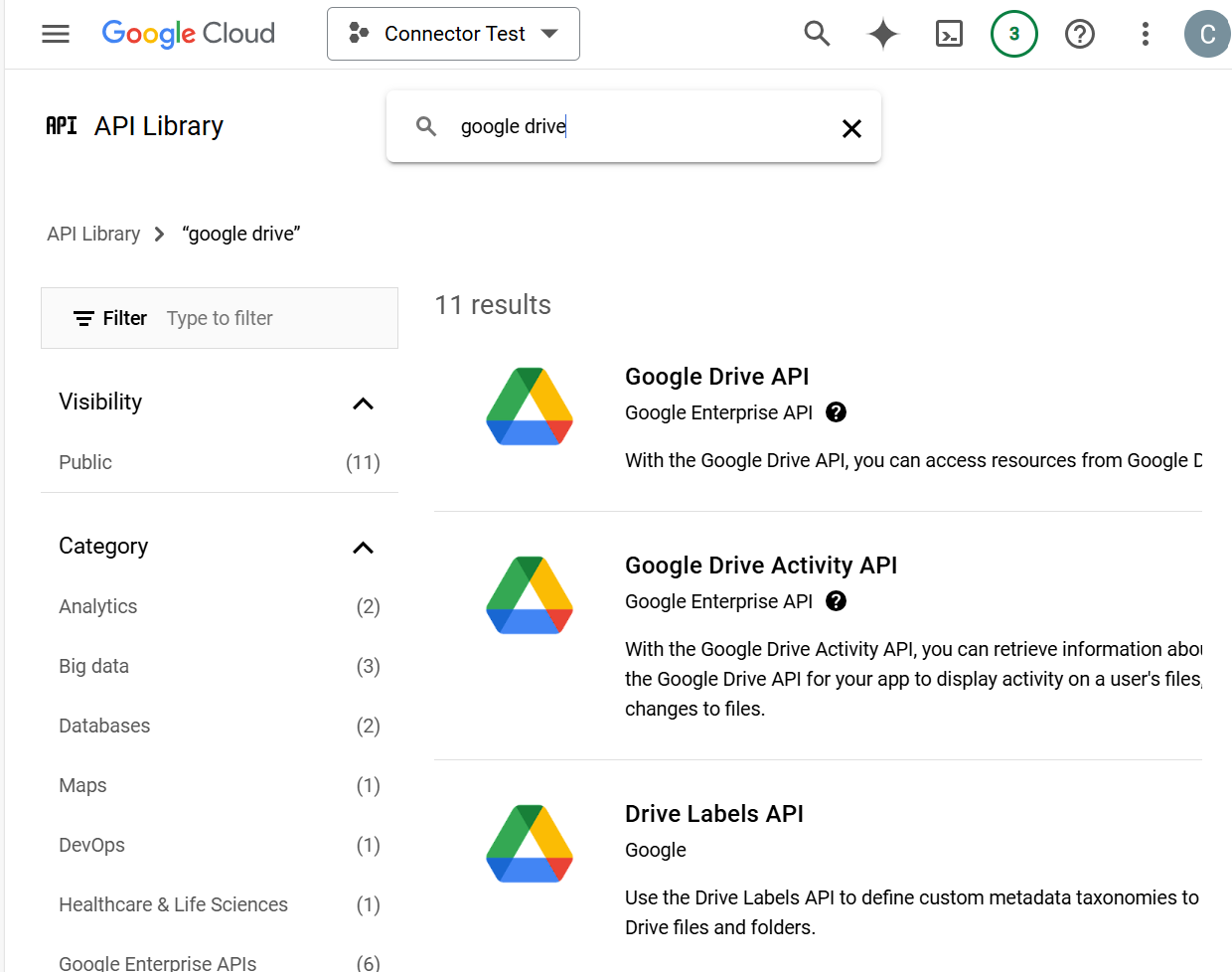Click the “google drive” breadcrumb text
This screenshot has width=1232, height=972.
(x=241, y=234)
